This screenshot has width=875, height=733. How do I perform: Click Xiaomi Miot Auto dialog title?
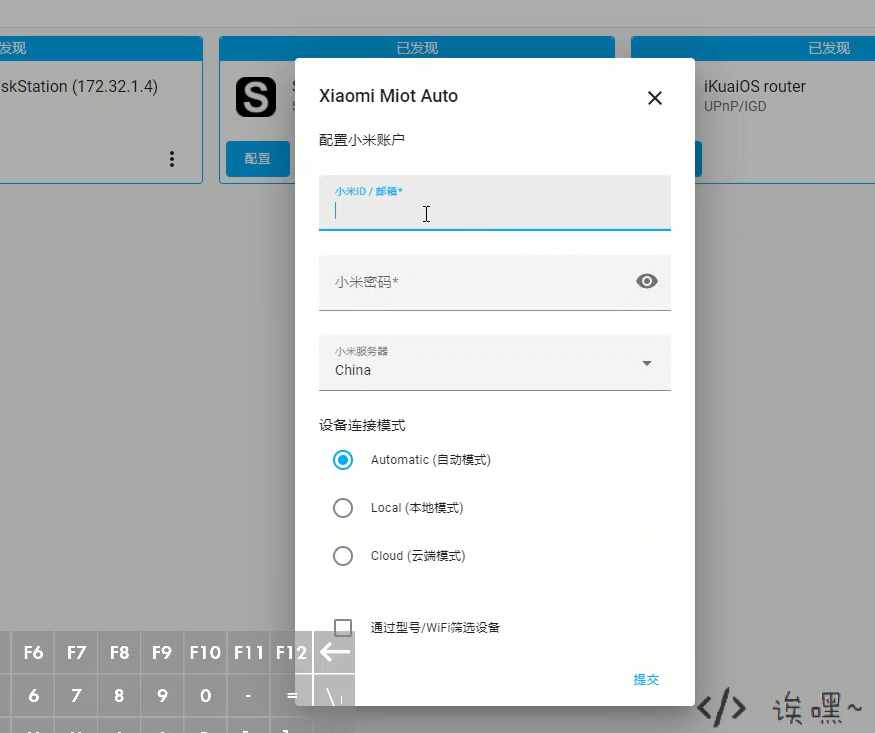[x=388, y=96]
